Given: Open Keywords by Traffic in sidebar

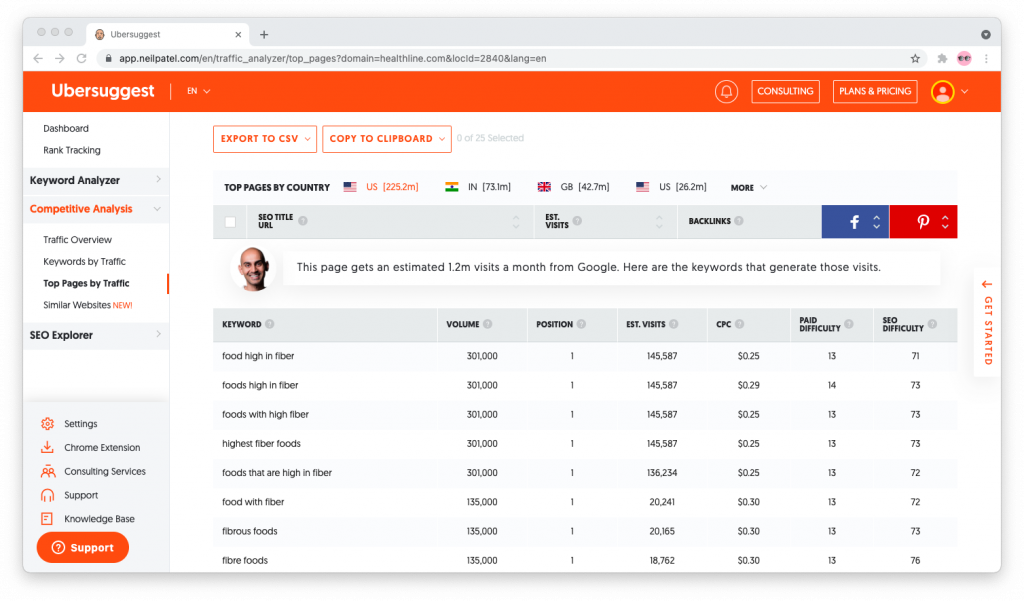Looking at the screenshot, I should click(84, 261).
